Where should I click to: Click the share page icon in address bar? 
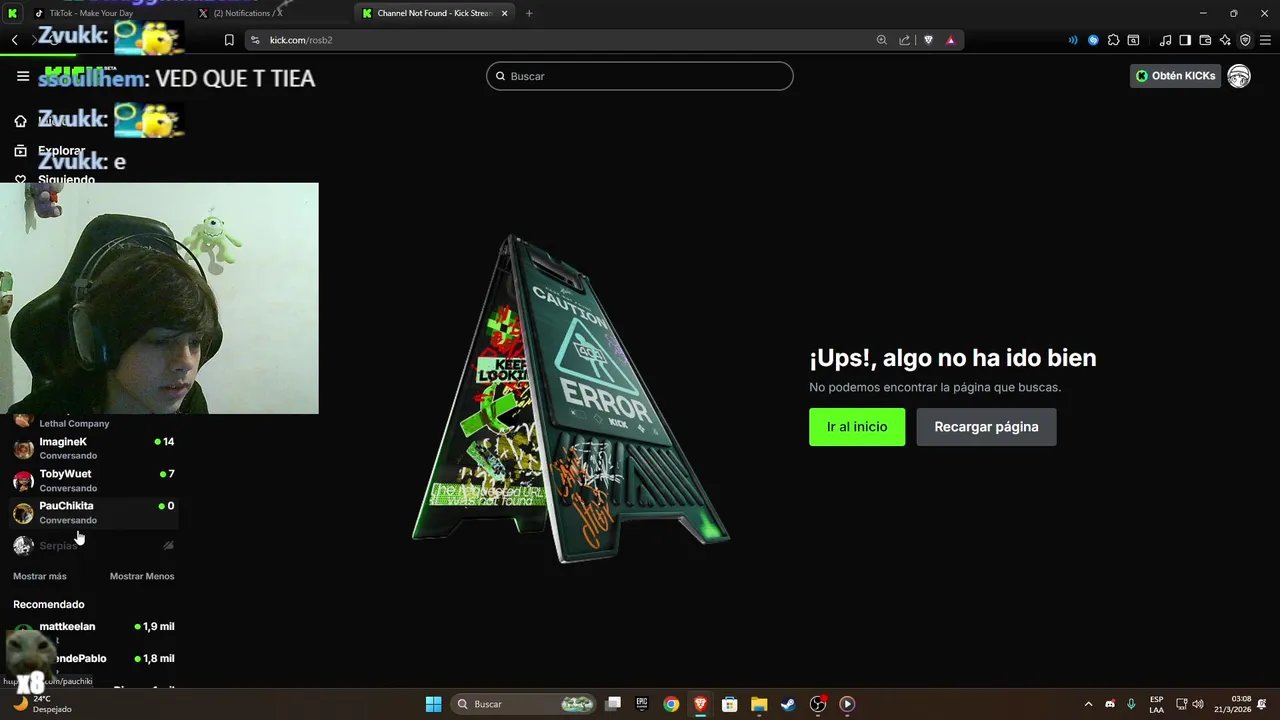click(905, 40)
